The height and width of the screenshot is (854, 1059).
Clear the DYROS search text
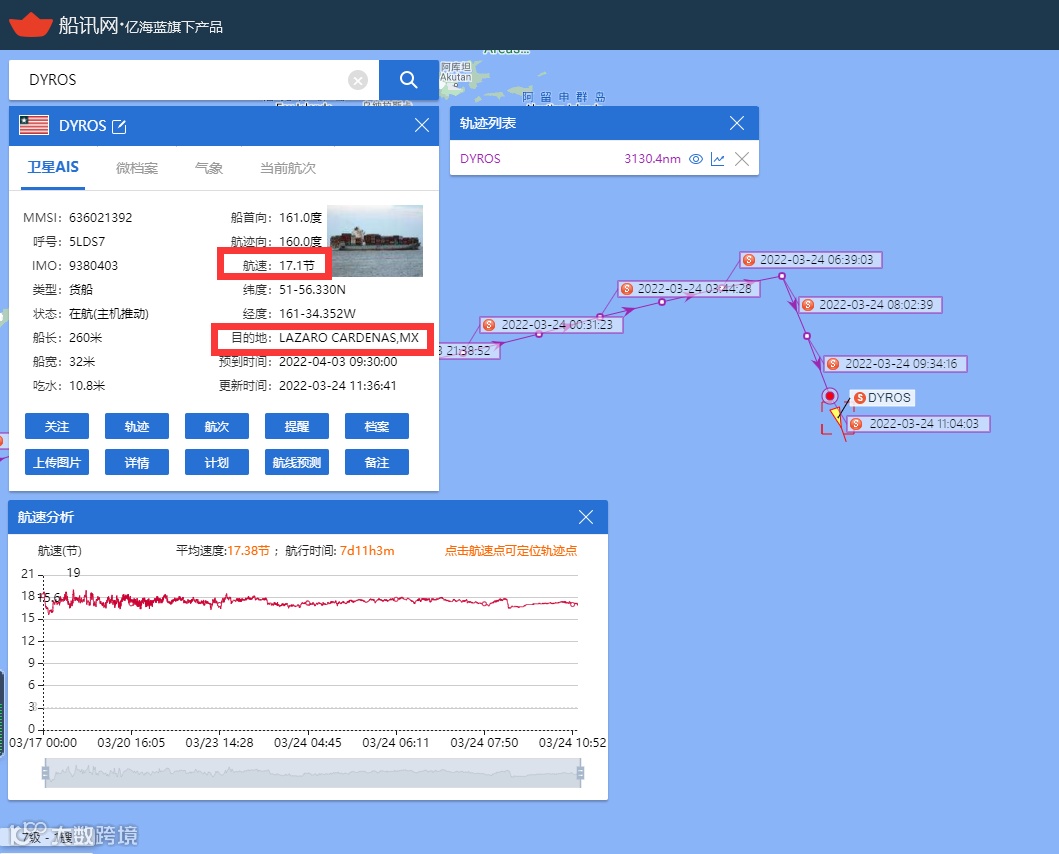pos(357,80)
